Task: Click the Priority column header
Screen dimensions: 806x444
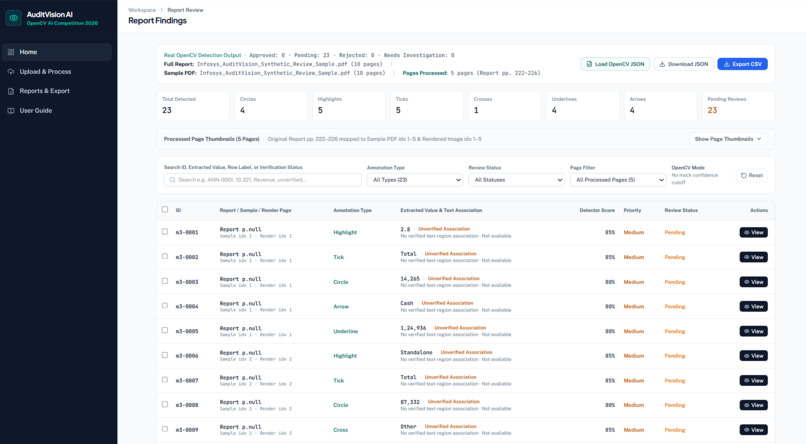Action: [632, 210]
